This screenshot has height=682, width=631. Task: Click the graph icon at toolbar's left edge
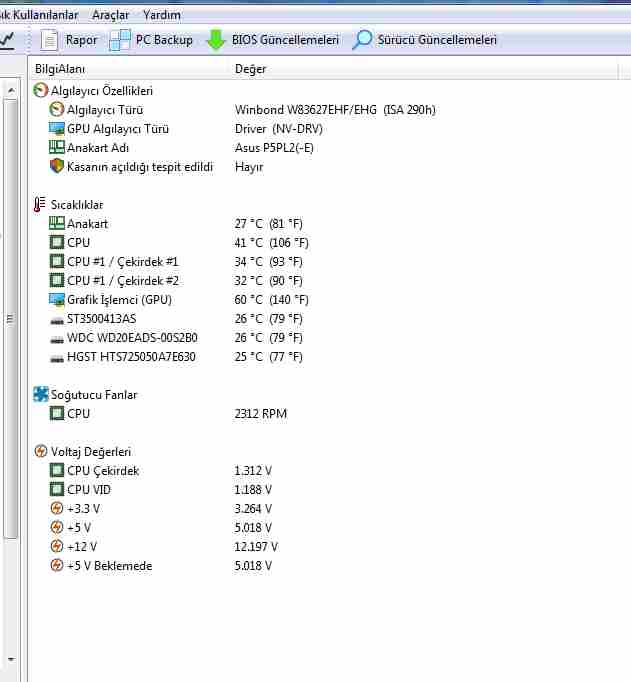pyautogui.click(x=7, y=40)
